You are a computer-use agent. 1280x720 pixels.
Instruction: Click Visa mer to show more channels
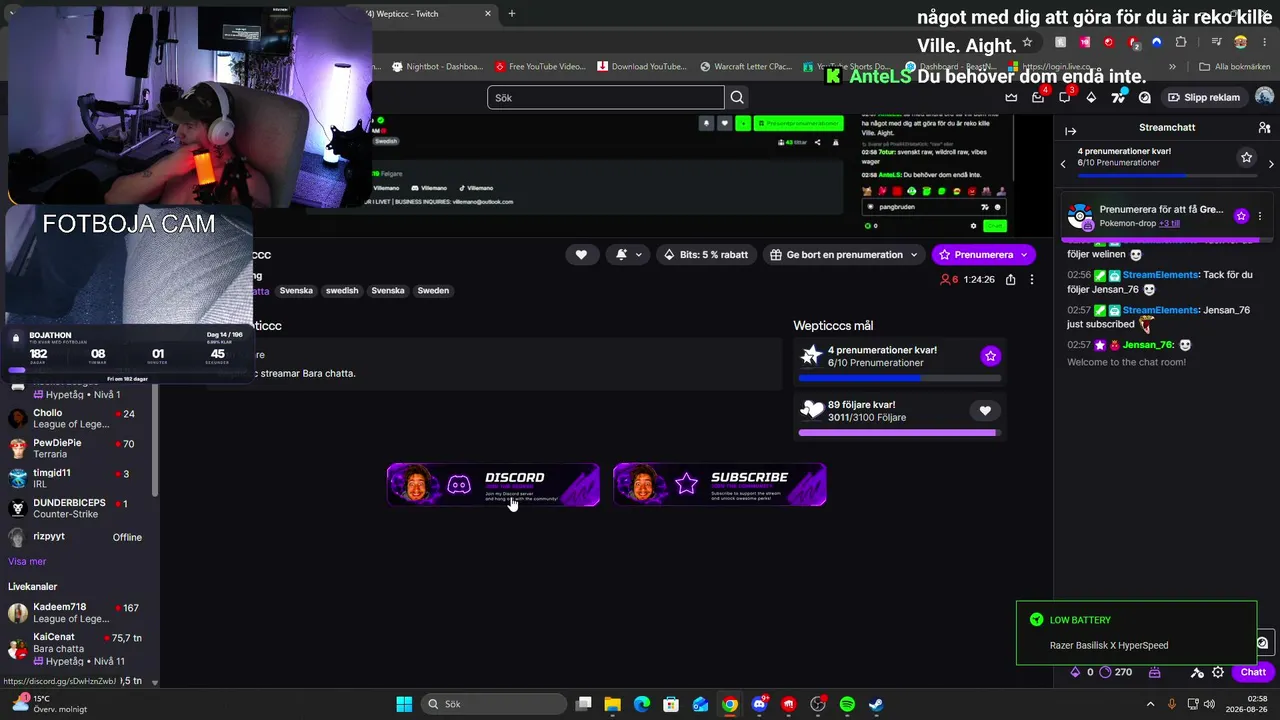point(27,562)
